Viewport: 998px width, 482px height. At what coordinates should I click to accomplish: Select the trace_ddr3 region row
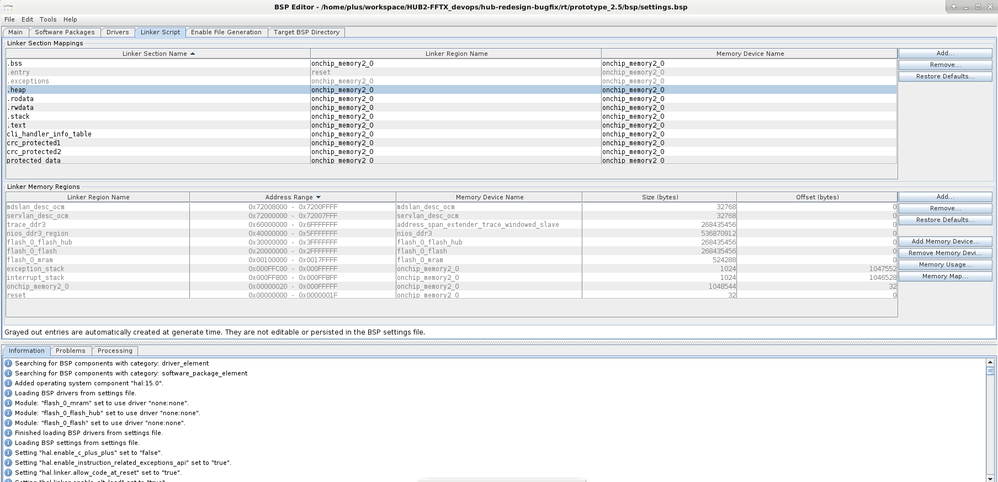451,225
